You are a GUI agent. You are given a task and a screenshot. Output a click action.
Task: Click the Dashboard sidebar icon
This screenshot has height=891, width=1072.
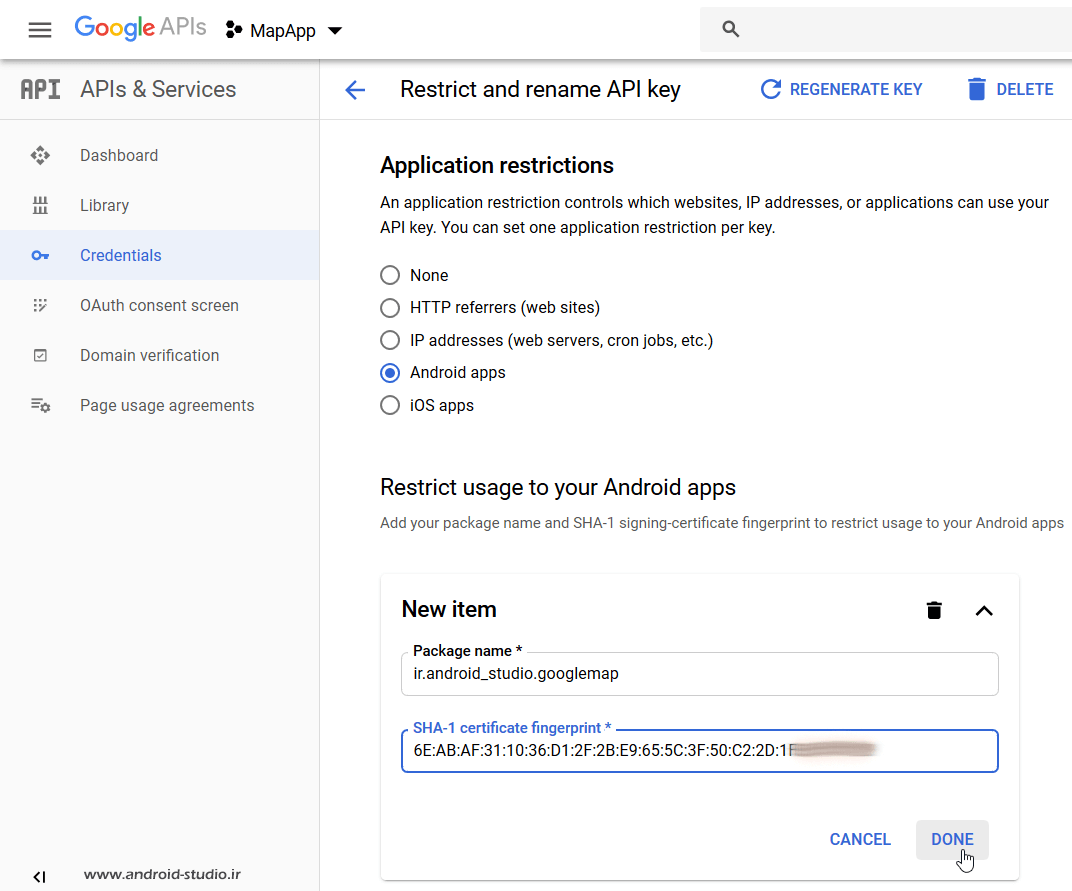(x=40, y=155)
